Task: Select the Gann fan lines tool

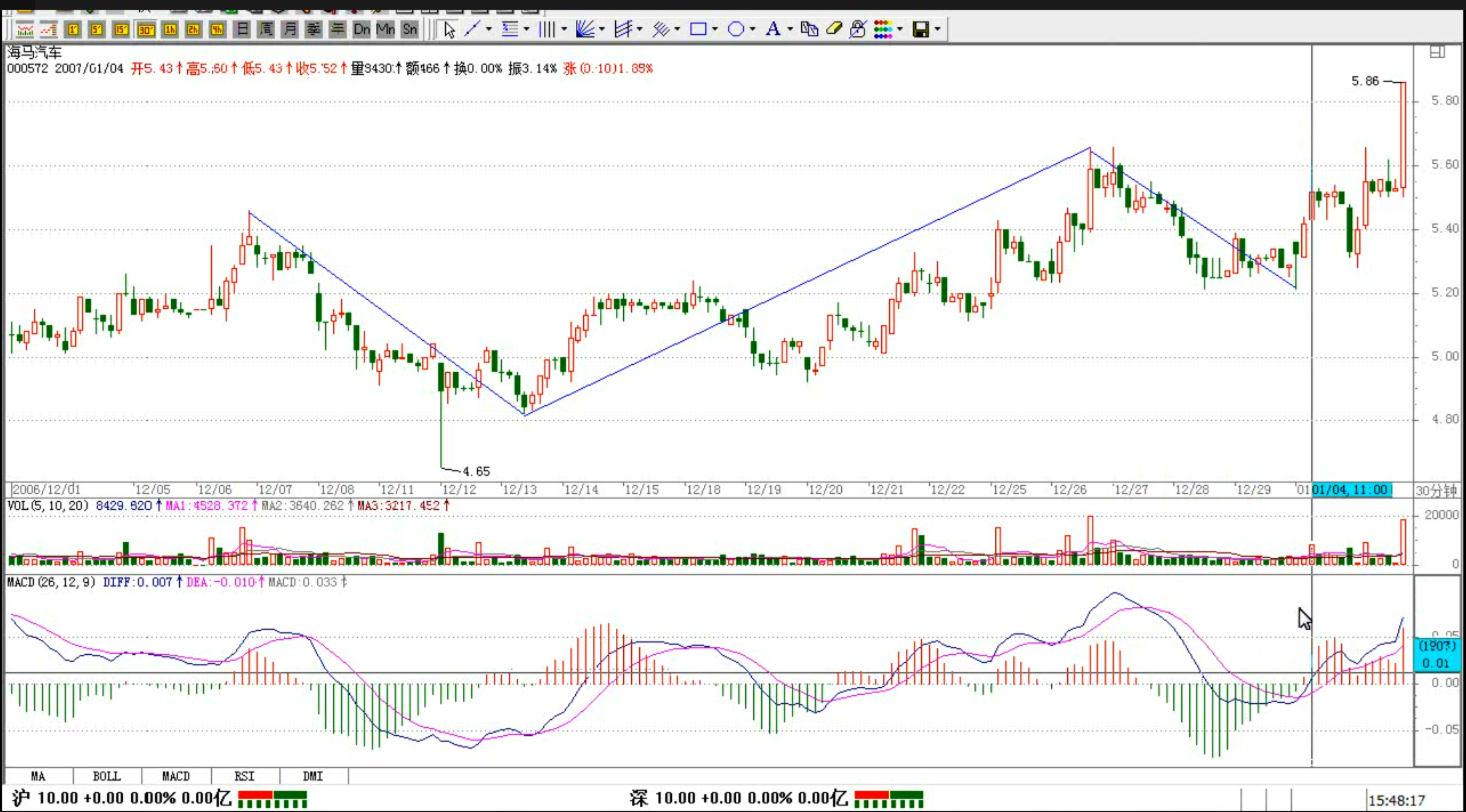Action: click(585, 29)
